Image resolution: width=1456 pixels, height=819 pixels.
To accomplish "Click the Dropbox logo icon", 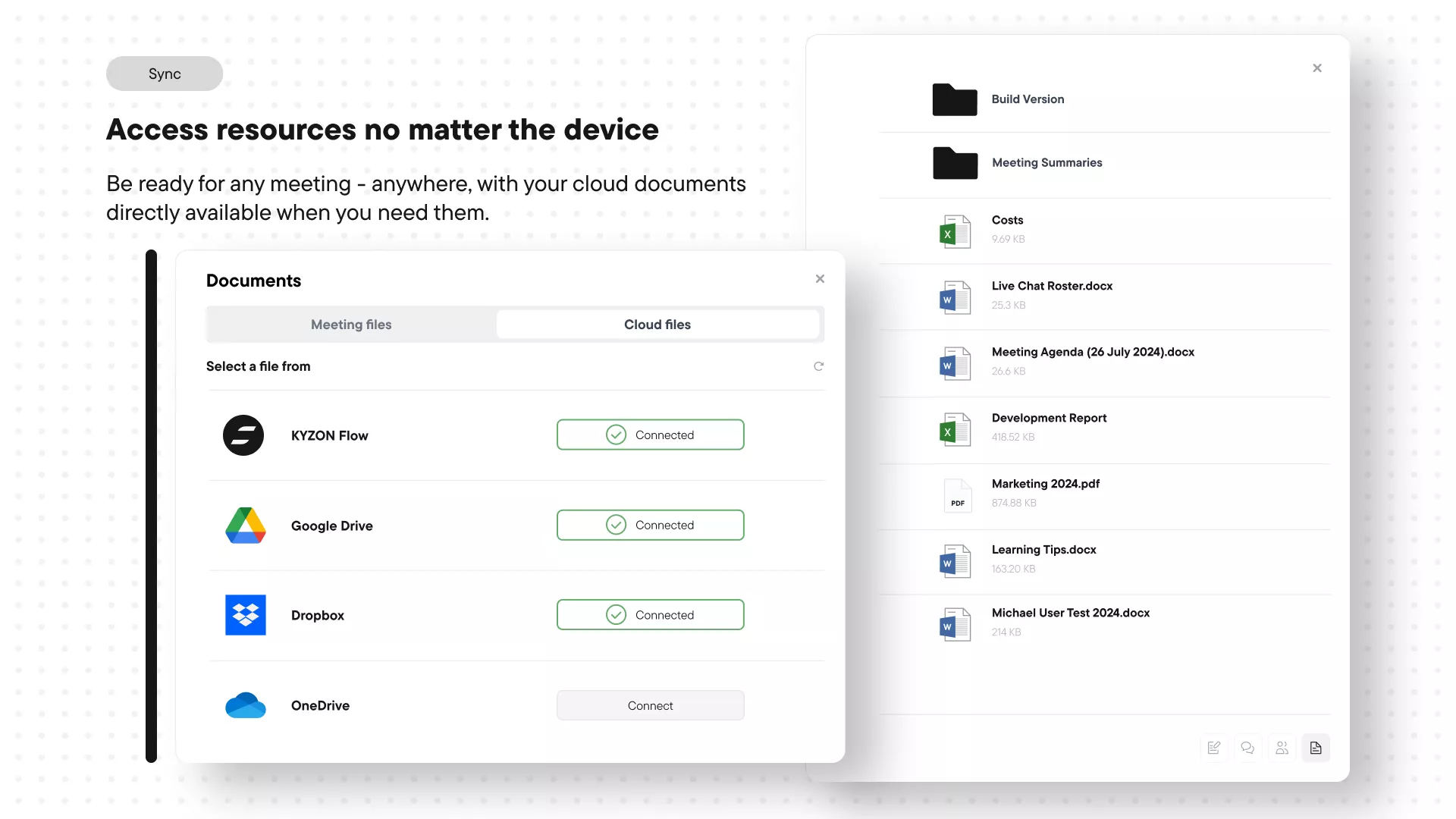I will point(245,615).
